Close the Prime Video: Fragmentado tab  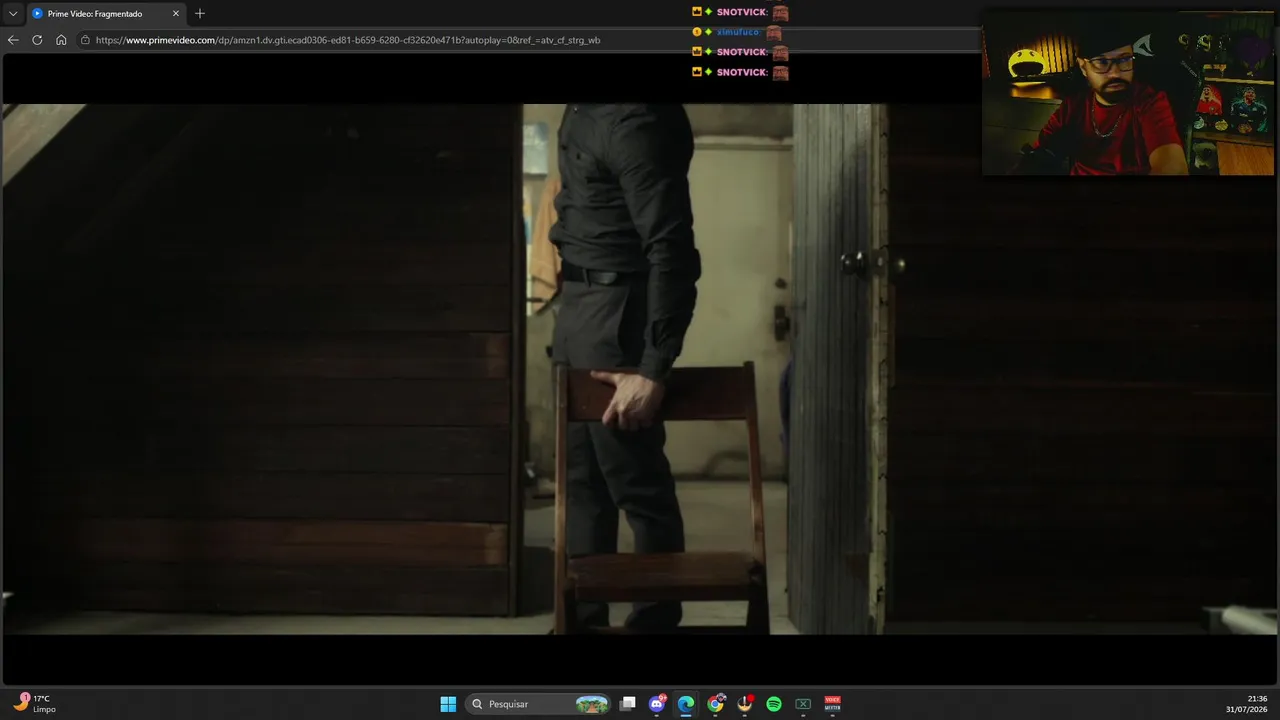click(176, 14)
